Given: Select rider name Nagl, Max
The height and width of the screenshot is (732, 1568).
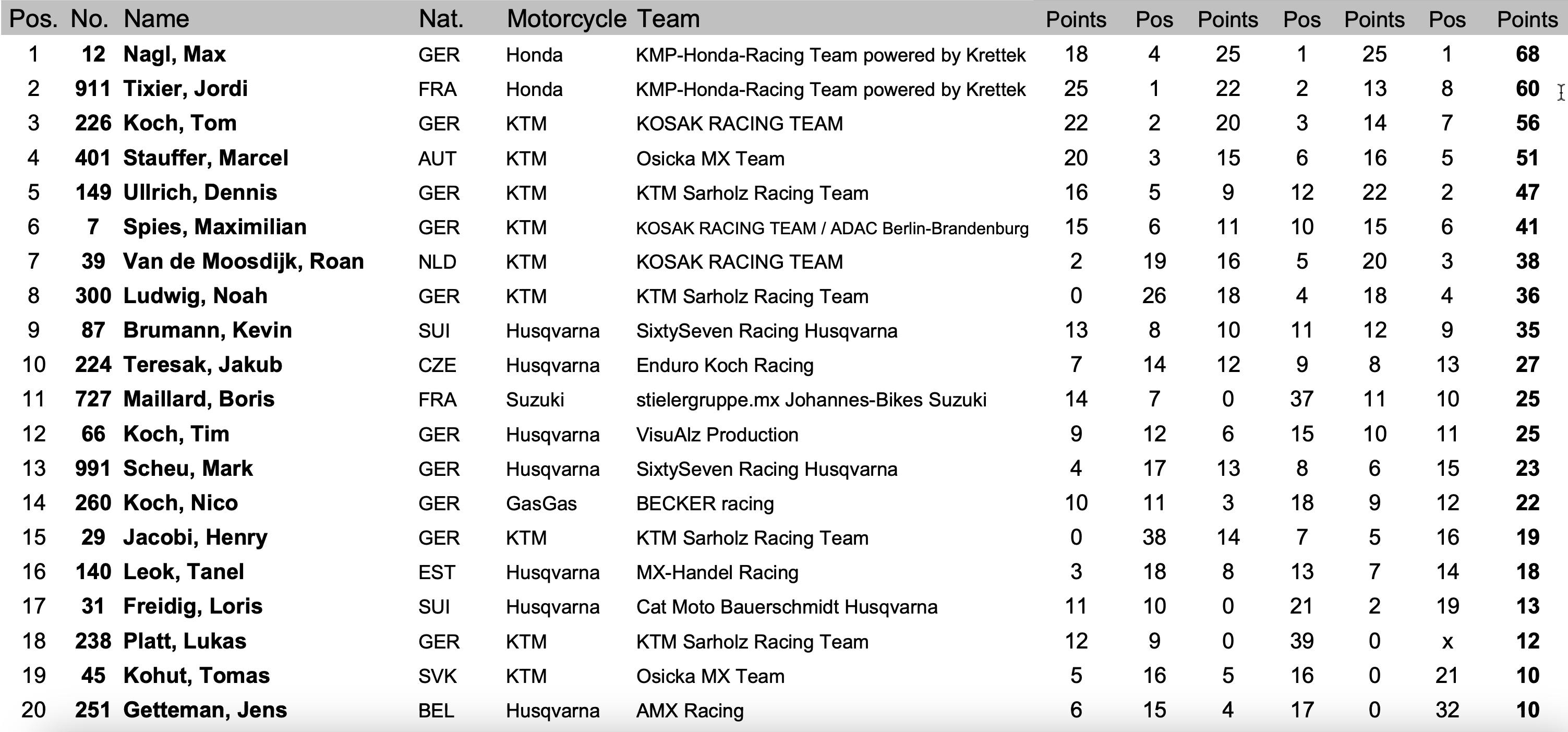Looking at the screenshot, I should [x=174, y=54].
